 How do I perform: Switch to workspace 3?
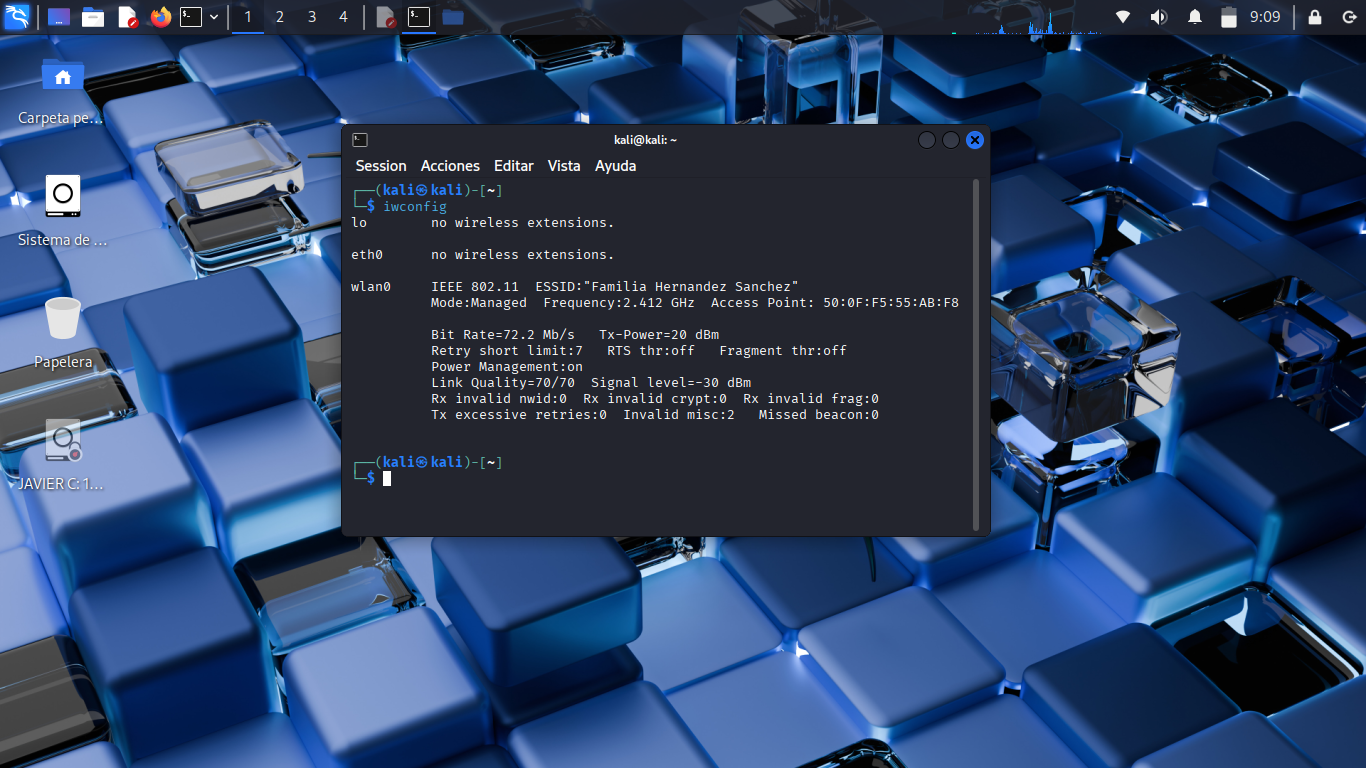312,17
